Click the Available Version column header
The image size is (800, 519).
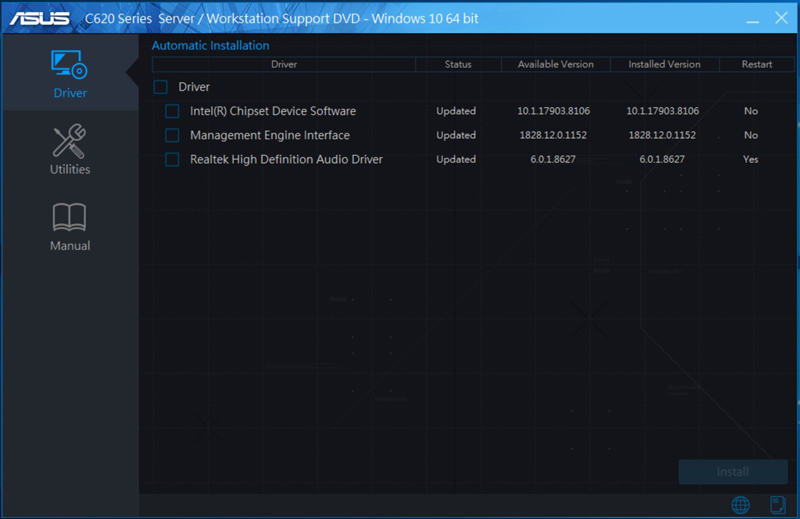click(x=555, y=64)
